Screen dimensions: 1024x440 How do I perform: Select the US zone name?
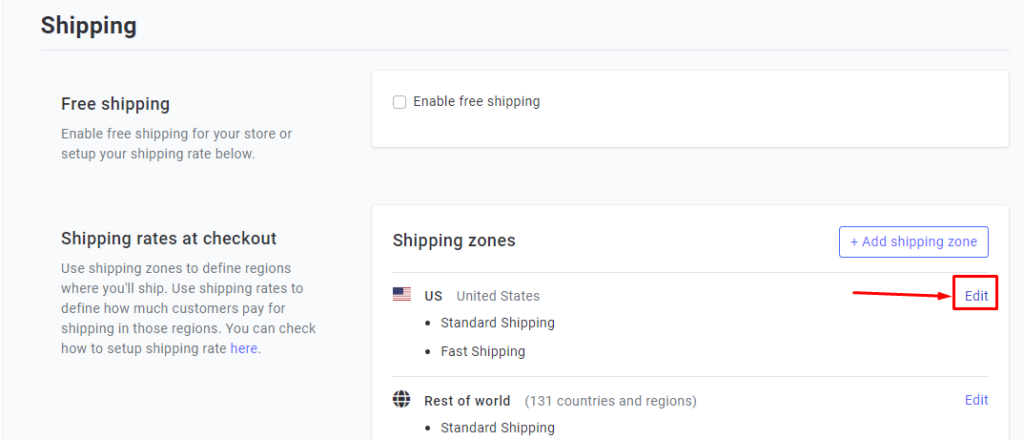point(433,296)
